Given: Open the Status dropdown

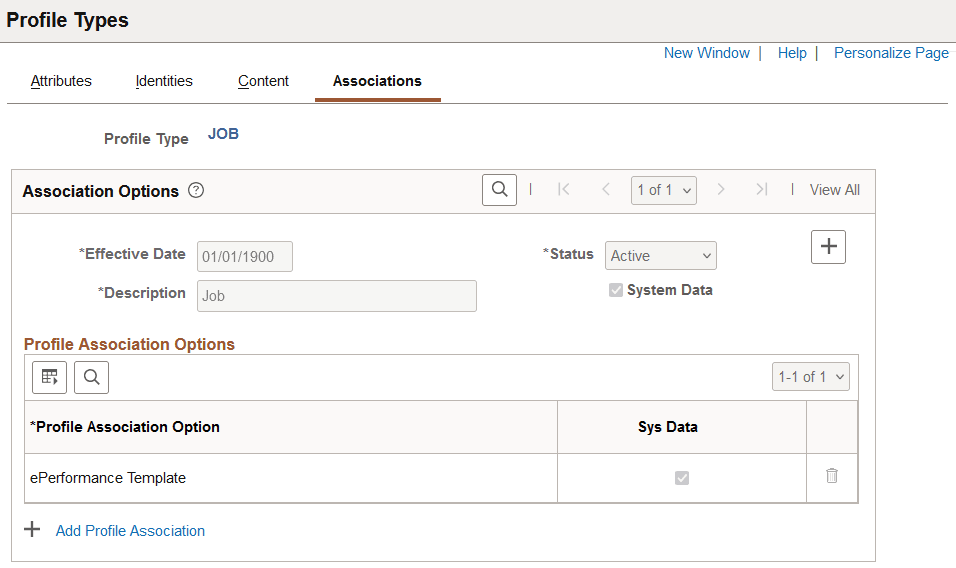Looking at the screenshot, I should [x=660, y=255].
